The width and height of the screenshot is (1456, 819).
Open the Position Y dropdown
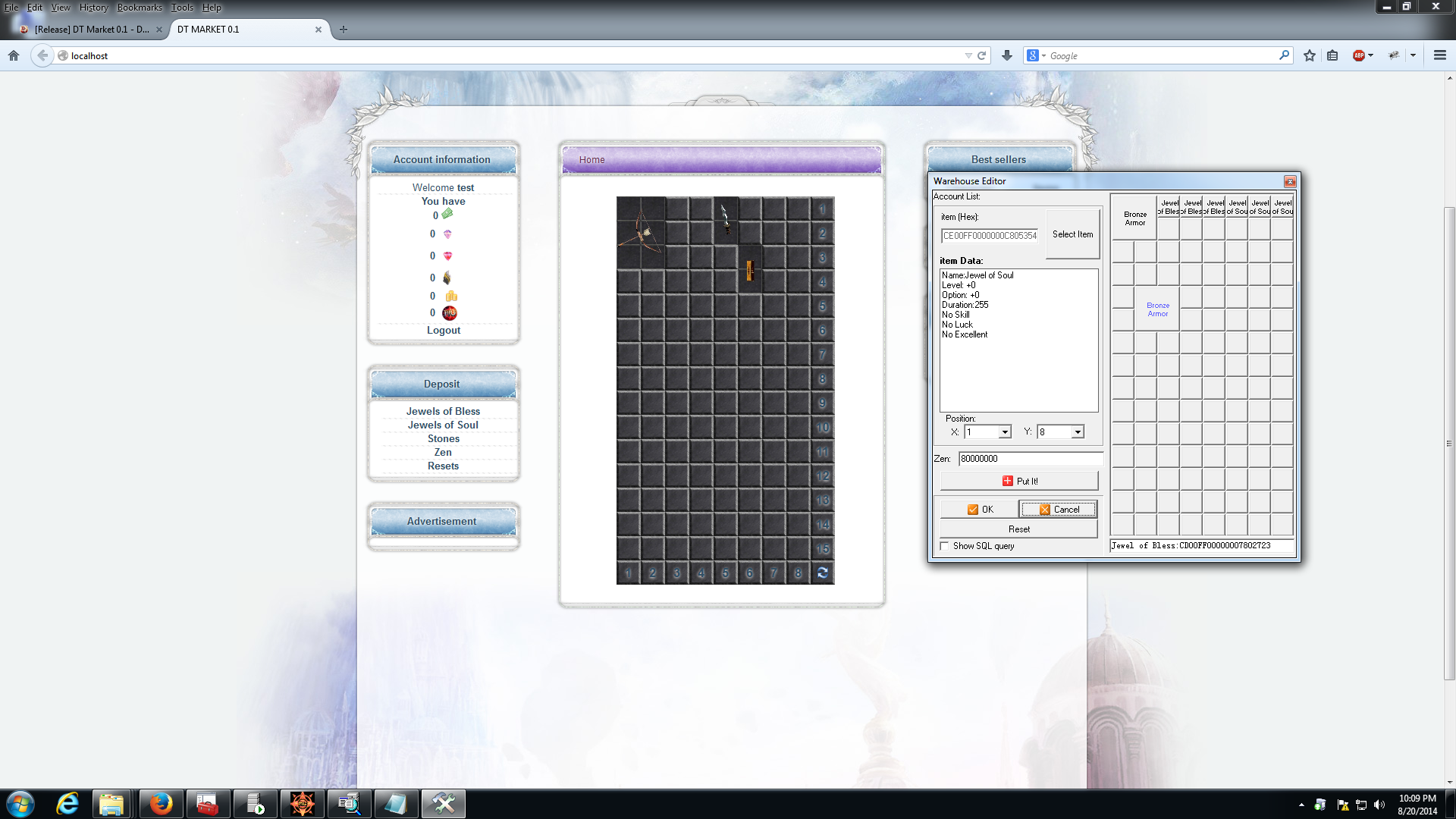tap(1078, 432)
